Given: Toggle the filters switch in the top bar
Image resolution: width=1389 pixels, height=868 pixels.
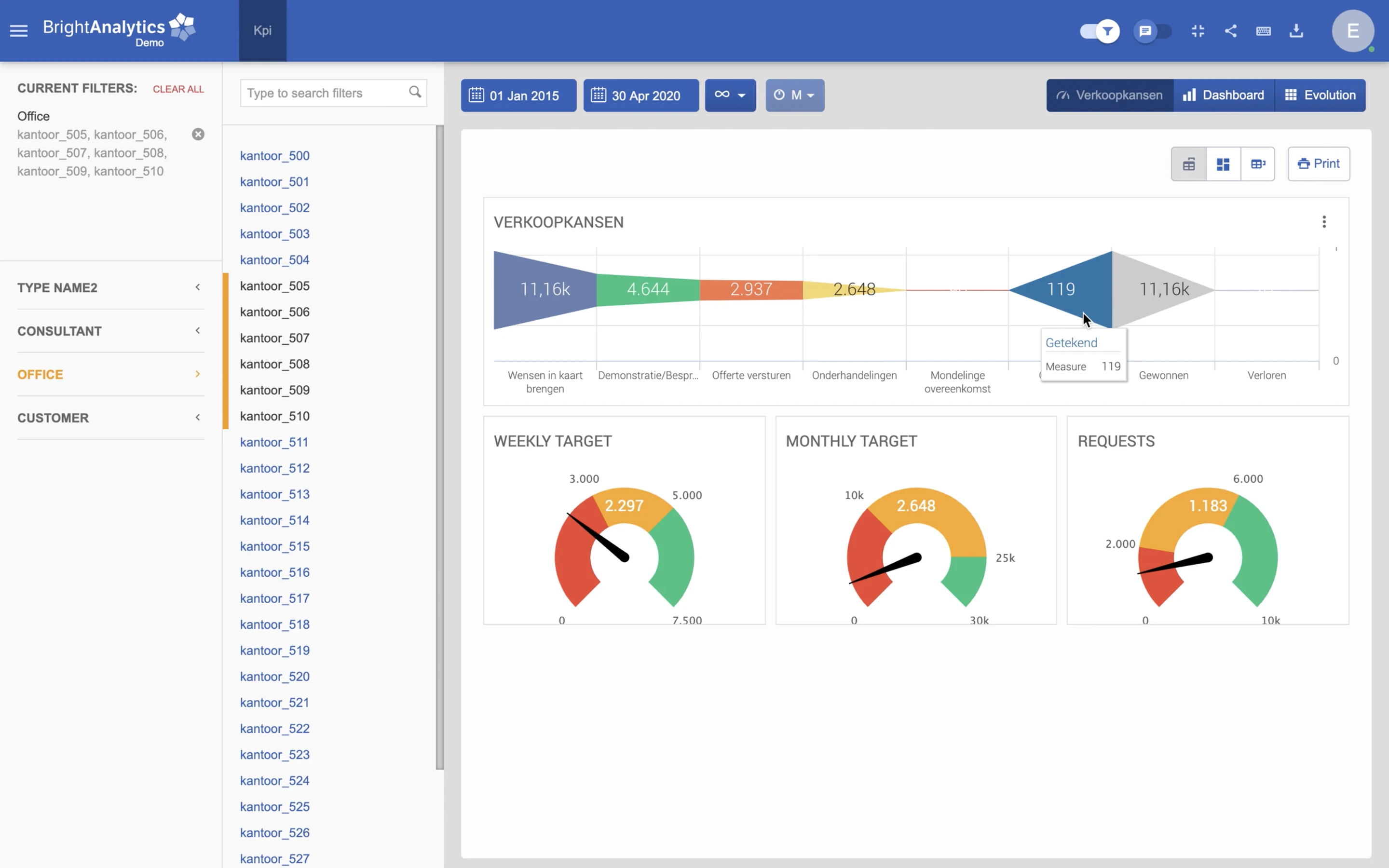Looking at the screenshot, I should coord(1099,31).
